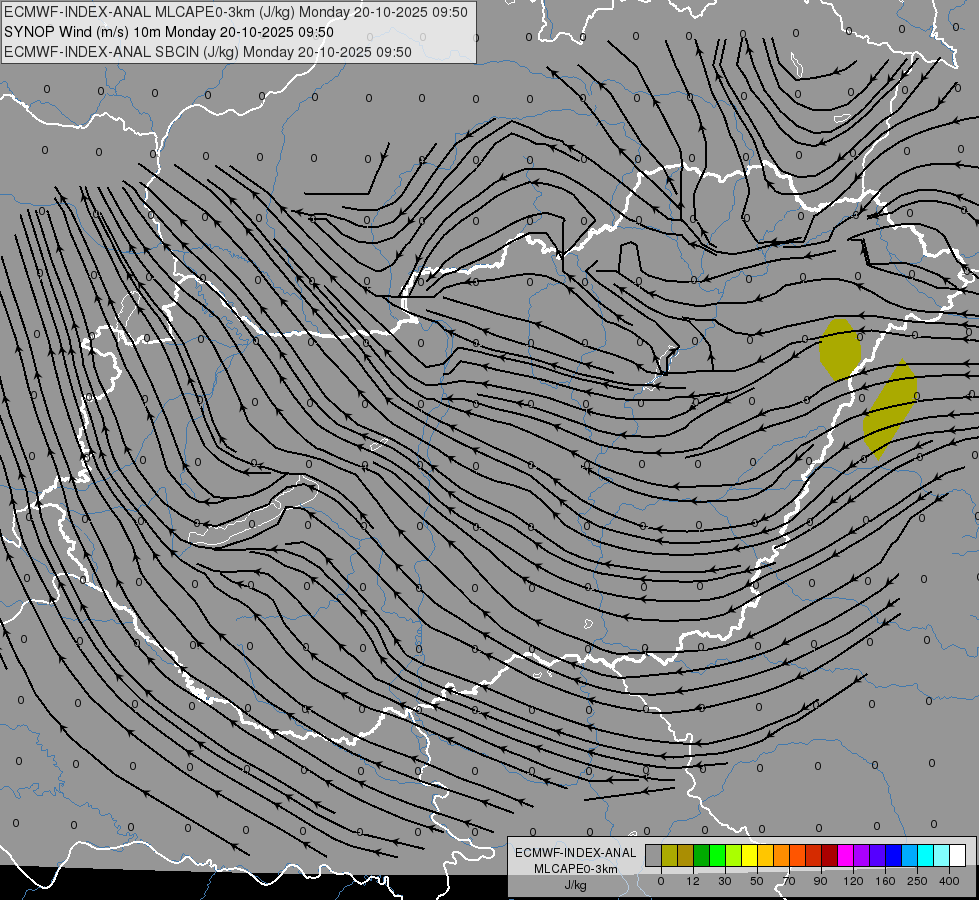Click the 'ECMWF-INDEX-ANAL' text in the colorbar legend
The height and width of the screenshot is (900, 979).
click(x=576, y=853)
